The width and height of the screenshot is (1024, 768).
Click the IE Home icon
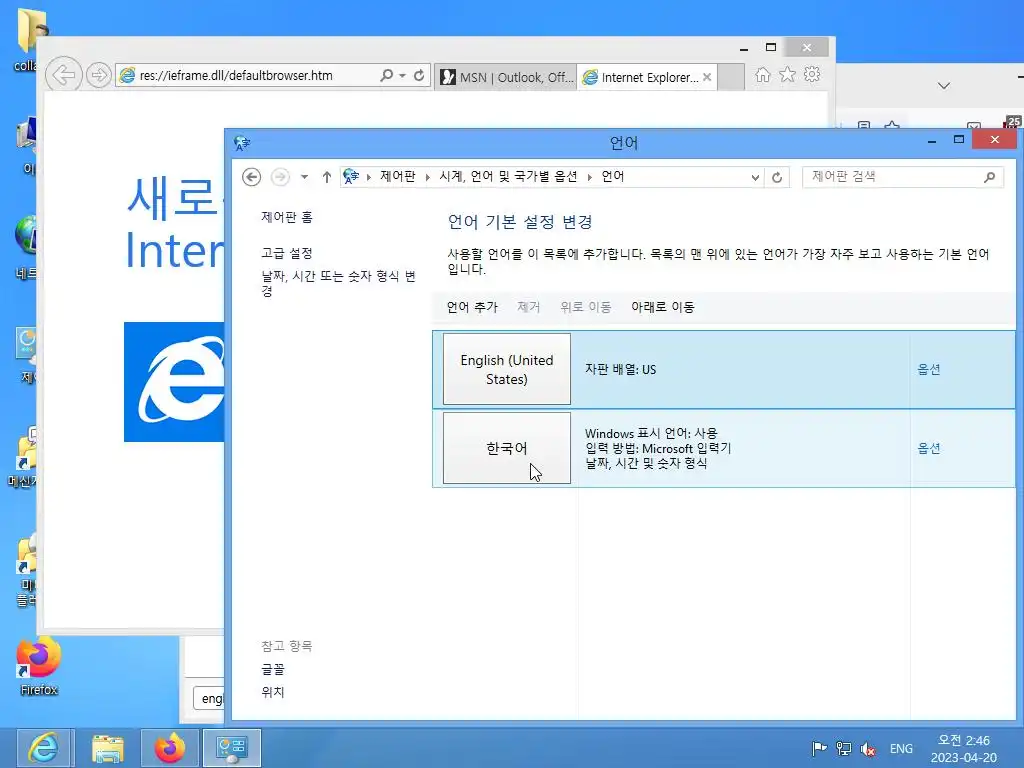coord(763,75)
